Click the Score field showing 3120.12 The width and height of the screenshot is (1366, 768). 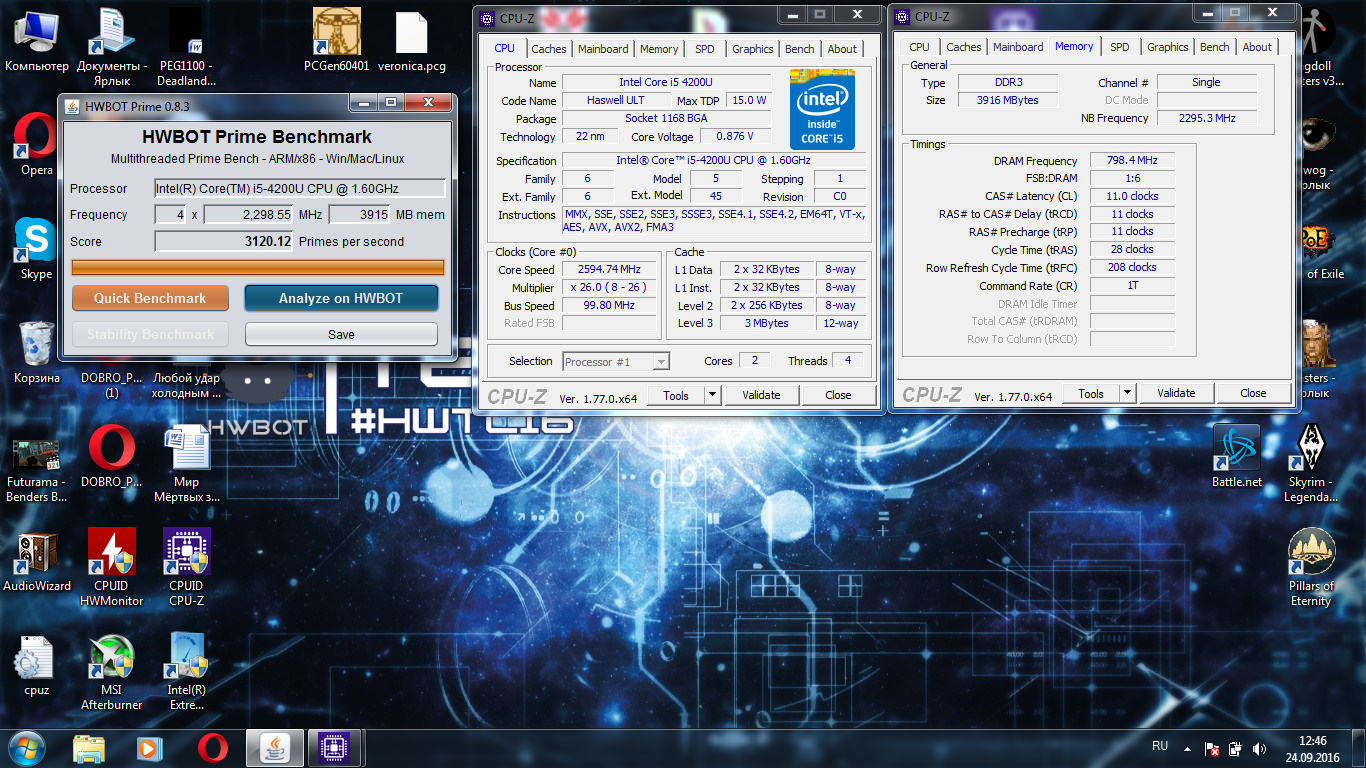click(x=224, y=241)
